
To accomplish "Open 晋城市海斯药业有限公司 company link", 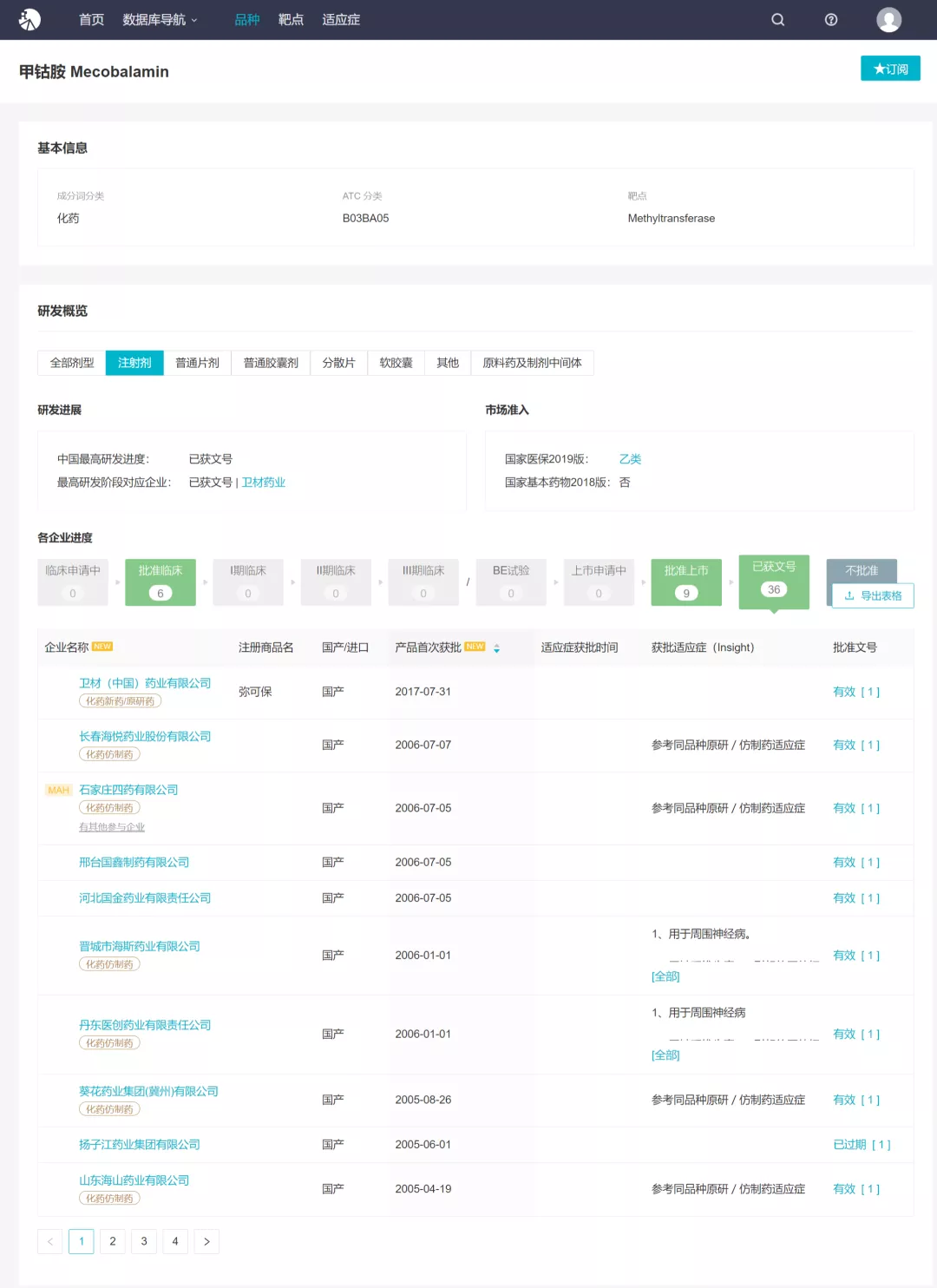I will point(140,946).
